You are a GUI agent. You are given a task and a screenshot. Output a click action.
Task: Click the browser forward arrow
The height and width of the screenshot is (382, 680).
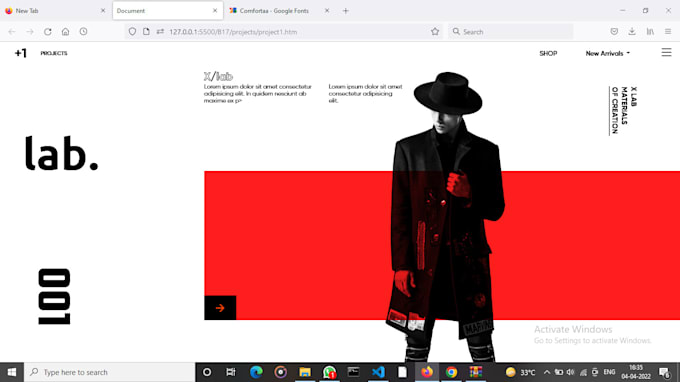point(30,32)
